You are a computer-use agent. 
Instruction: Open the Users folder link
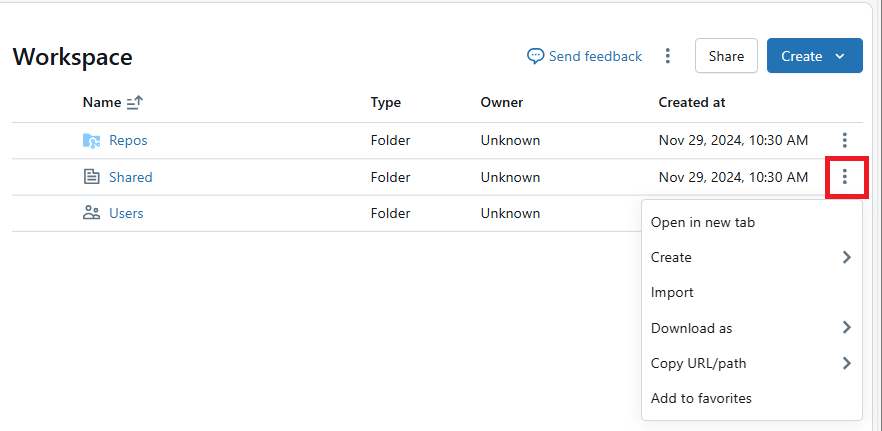pyautogui.click(x=126, y=213)
